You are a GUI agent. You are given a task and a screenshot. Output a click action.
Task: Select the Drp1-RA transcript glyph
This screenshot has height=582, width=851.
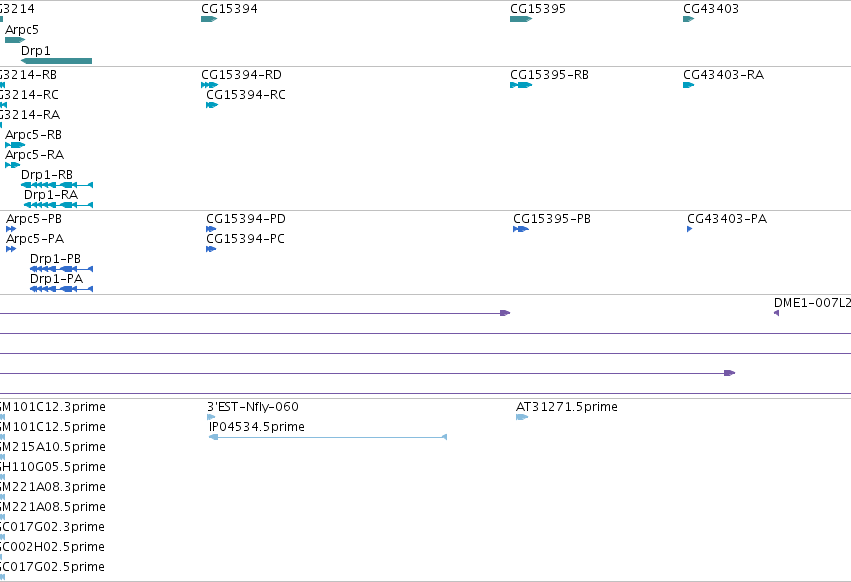59,205
